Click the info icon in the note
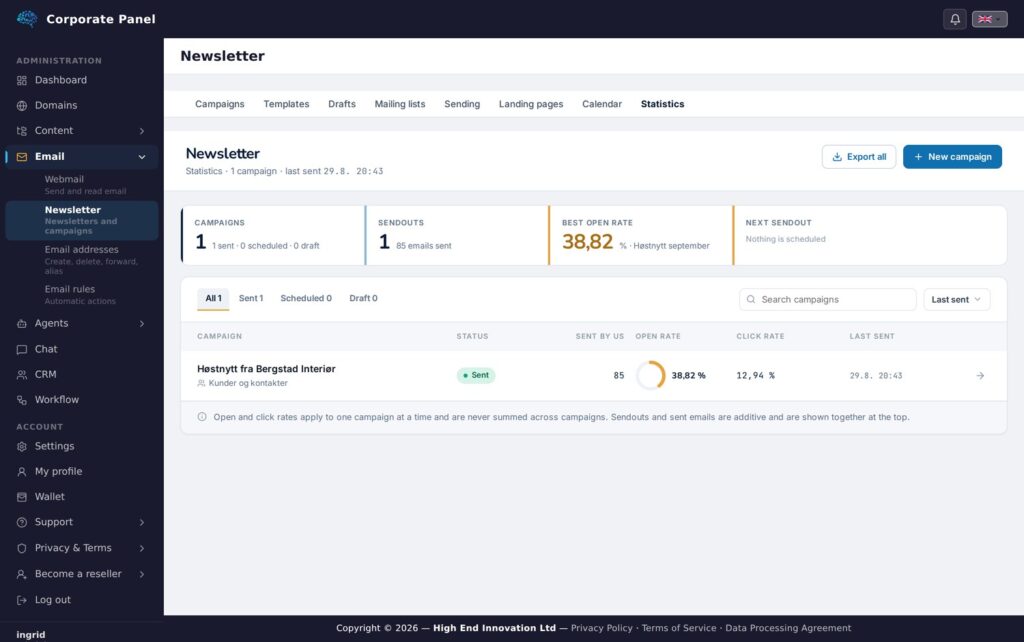Viewport: 1024px width, 642px height. tap(202, 417)
